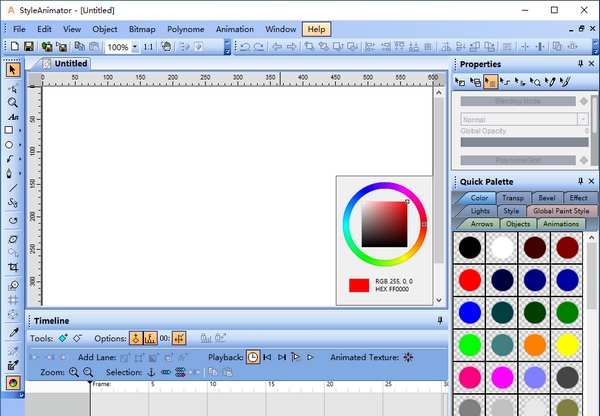Screen dimensions: 600x416
Task: Pick the yellow swatch in Quick Palette
Action: (568, 348)
